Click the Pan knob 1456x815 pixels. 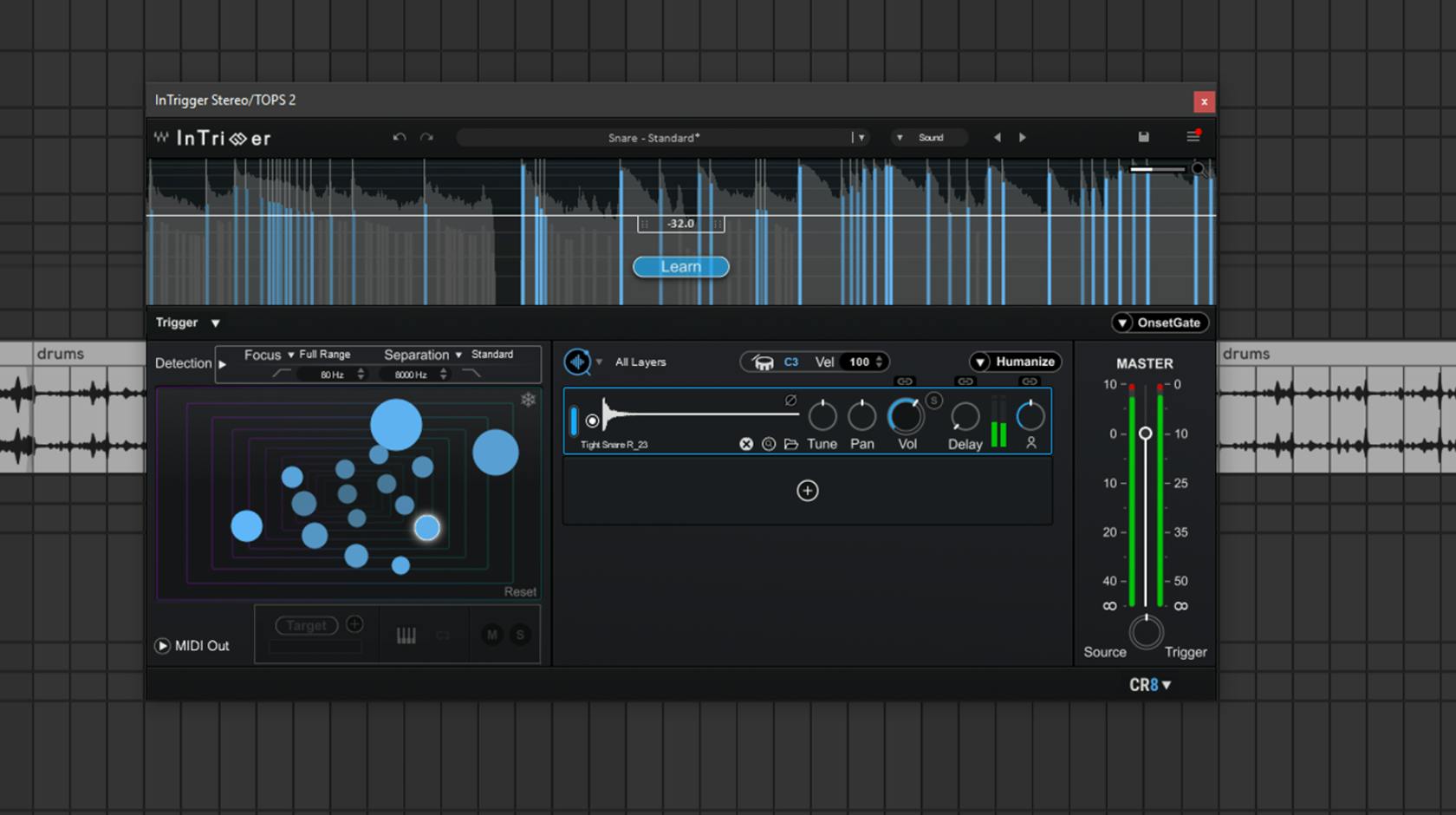point(861,416)
